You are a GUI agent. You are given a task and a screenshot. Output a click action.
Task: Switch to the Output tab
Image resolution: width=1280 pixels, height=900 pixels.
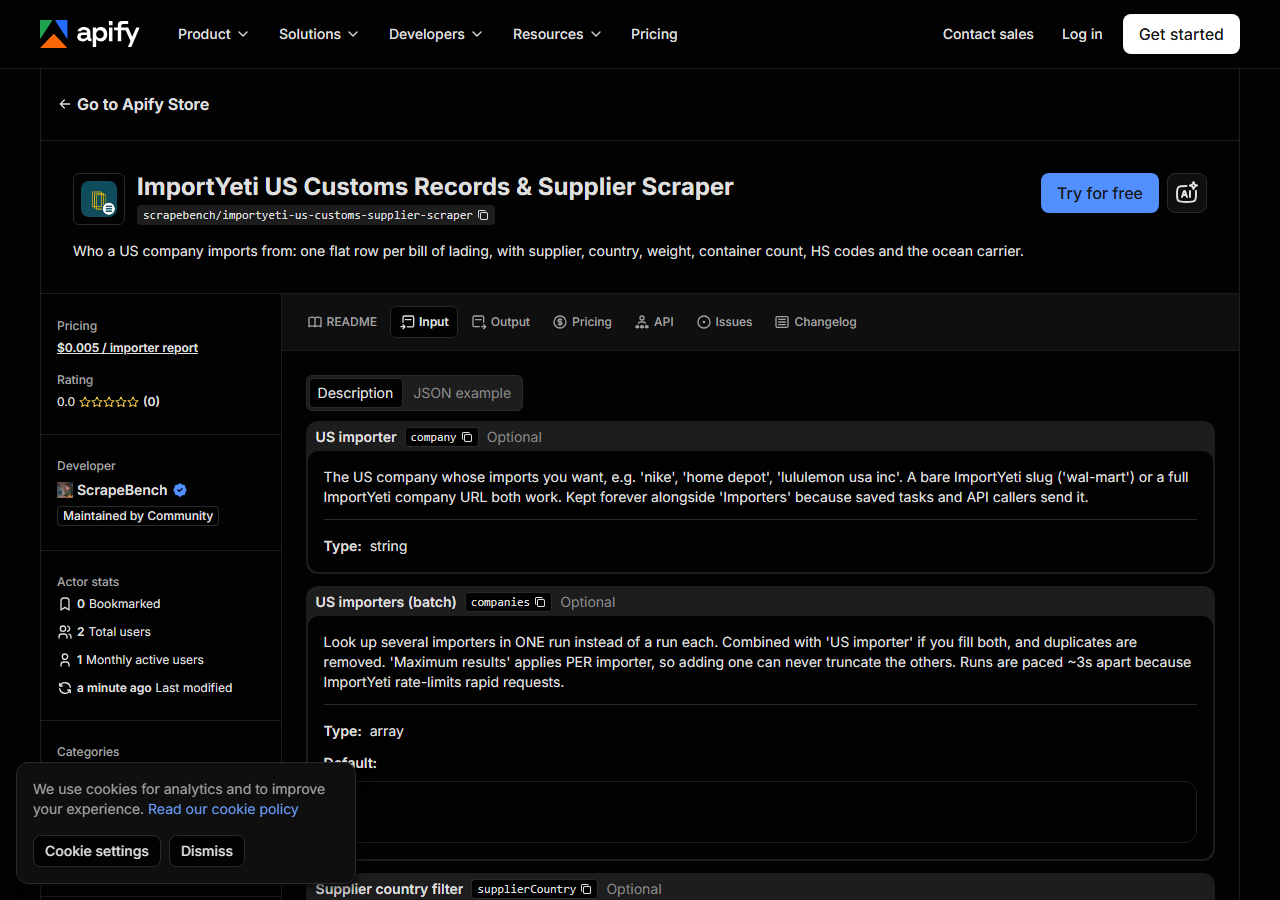tap(501, 322)
